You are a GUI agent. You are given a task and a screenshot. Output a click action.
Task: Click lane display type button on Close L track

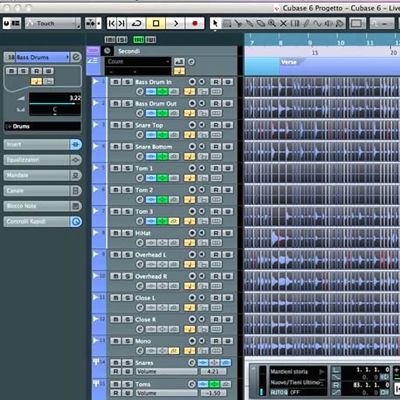click(x=203, y=307)
